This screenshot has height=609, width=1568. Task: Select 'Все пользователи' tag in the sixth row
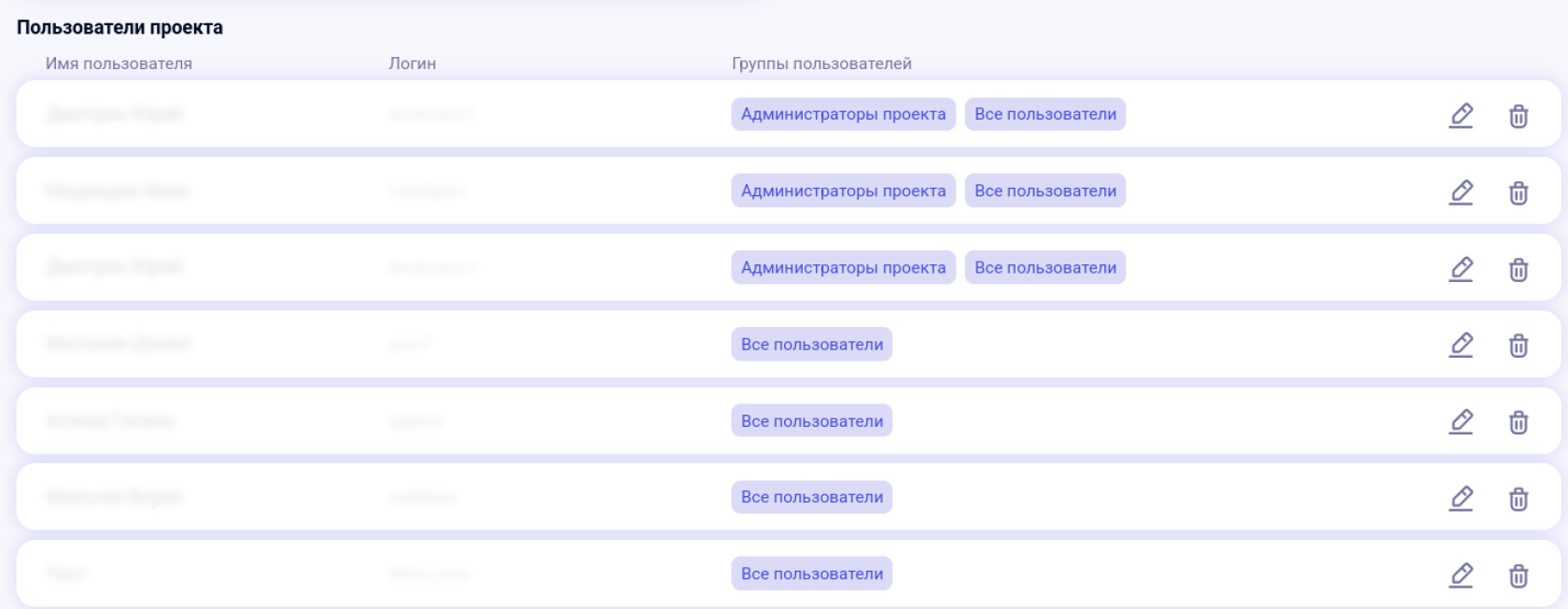[x=812, y=497]
